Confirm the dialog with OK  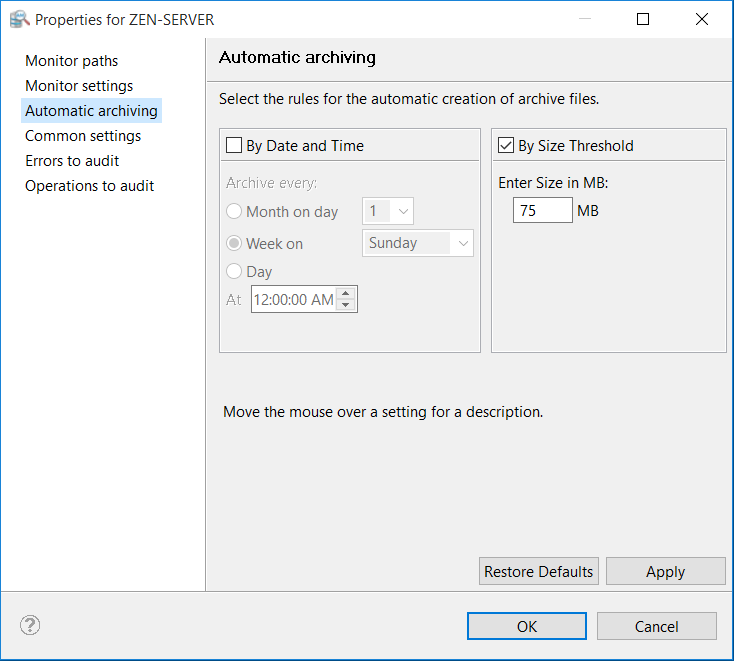tap(527, 626)
